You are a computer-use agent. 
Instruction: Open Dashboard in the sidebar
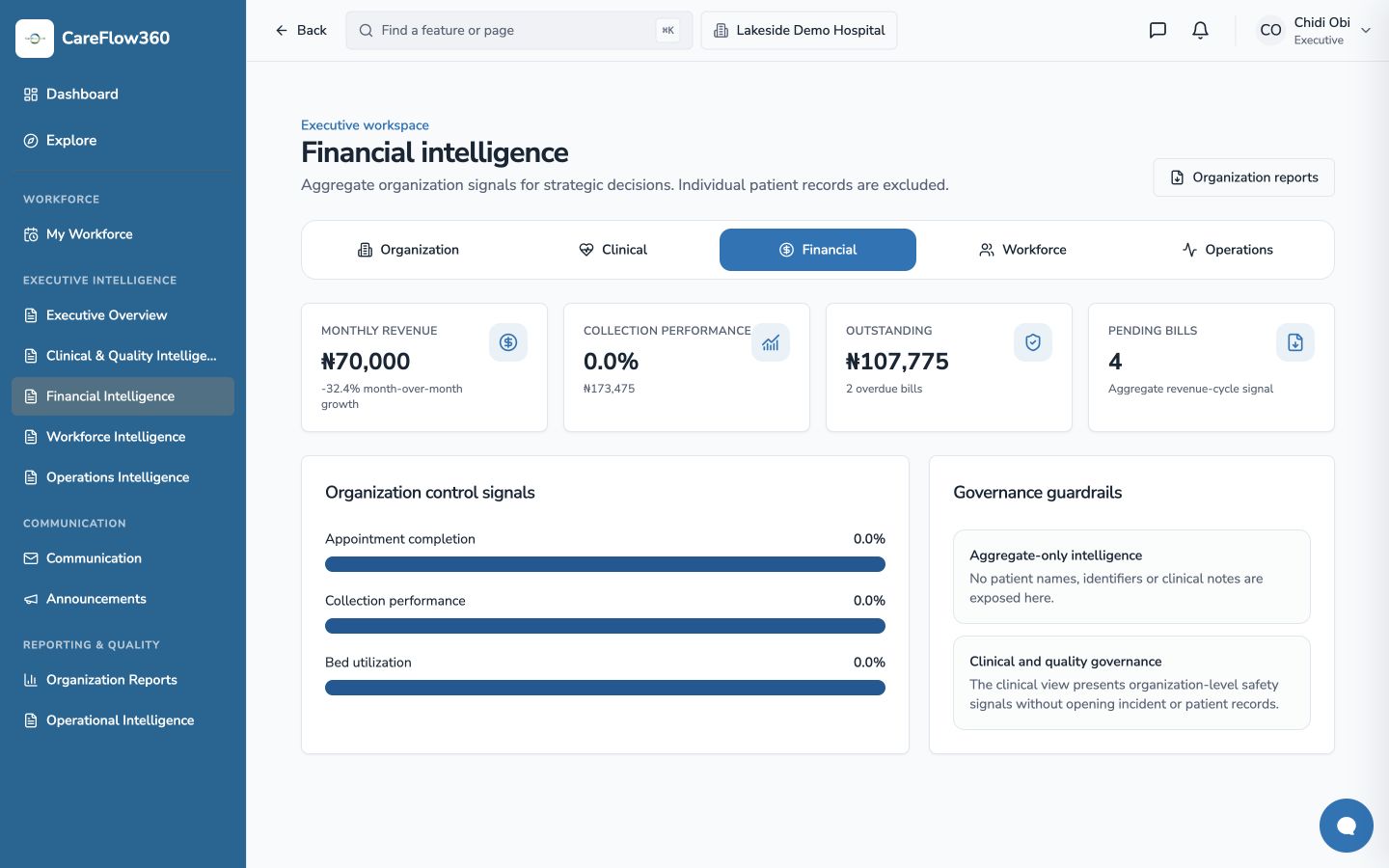(123, 94)
